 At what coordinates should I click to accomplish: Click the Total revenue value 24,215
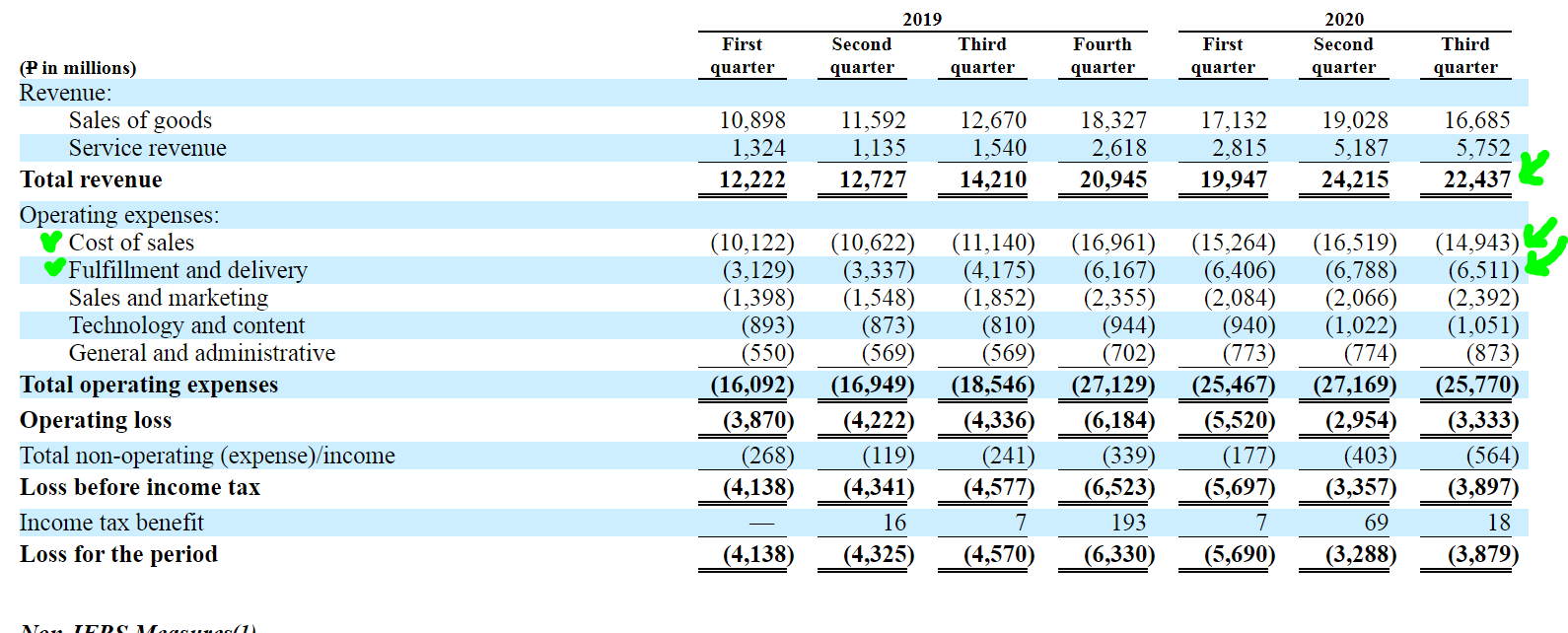point(1355,179)
